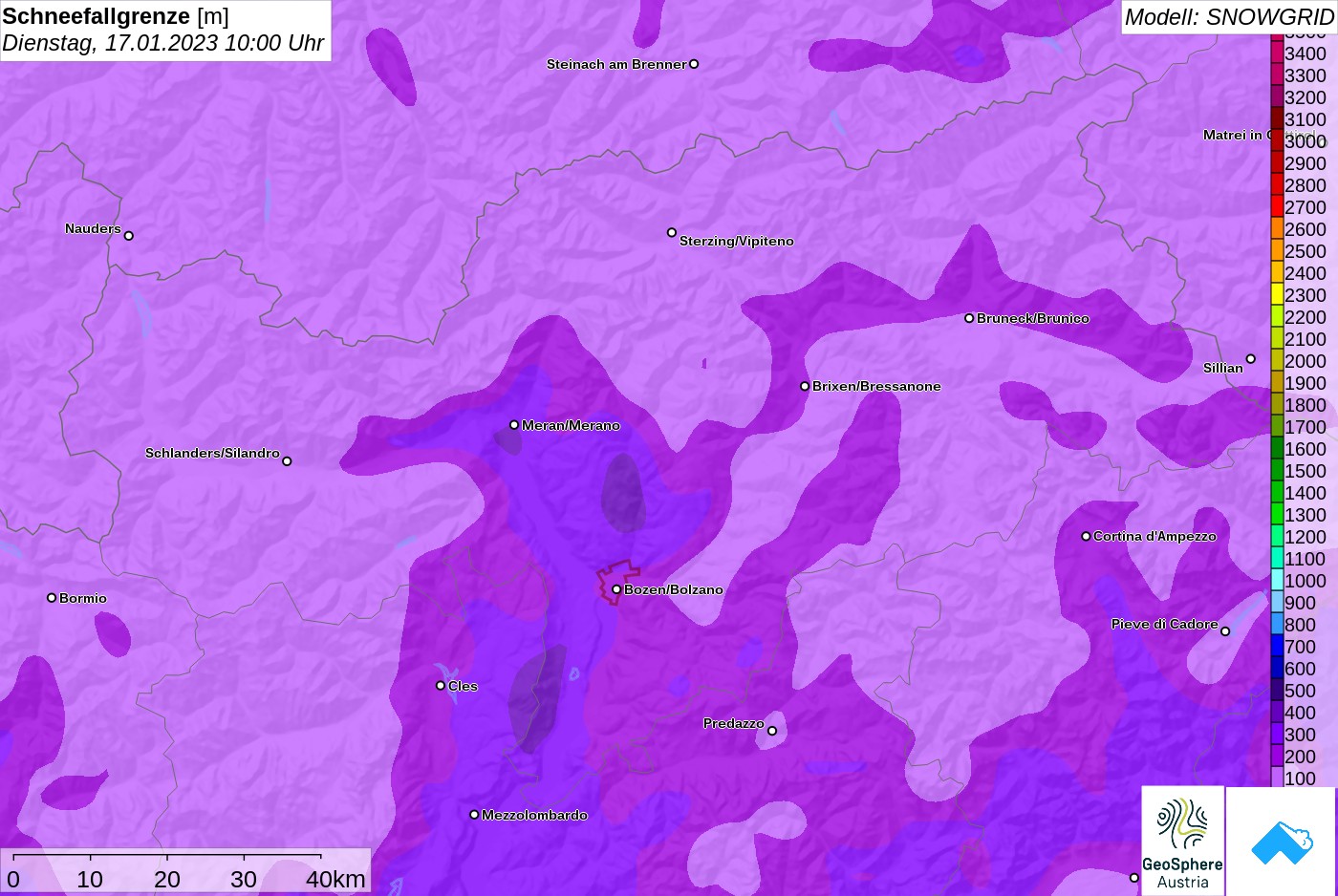Select the blue 700 legend color swatch
Viewport: 1338px width, 896px height.
tap(1277, 647)
